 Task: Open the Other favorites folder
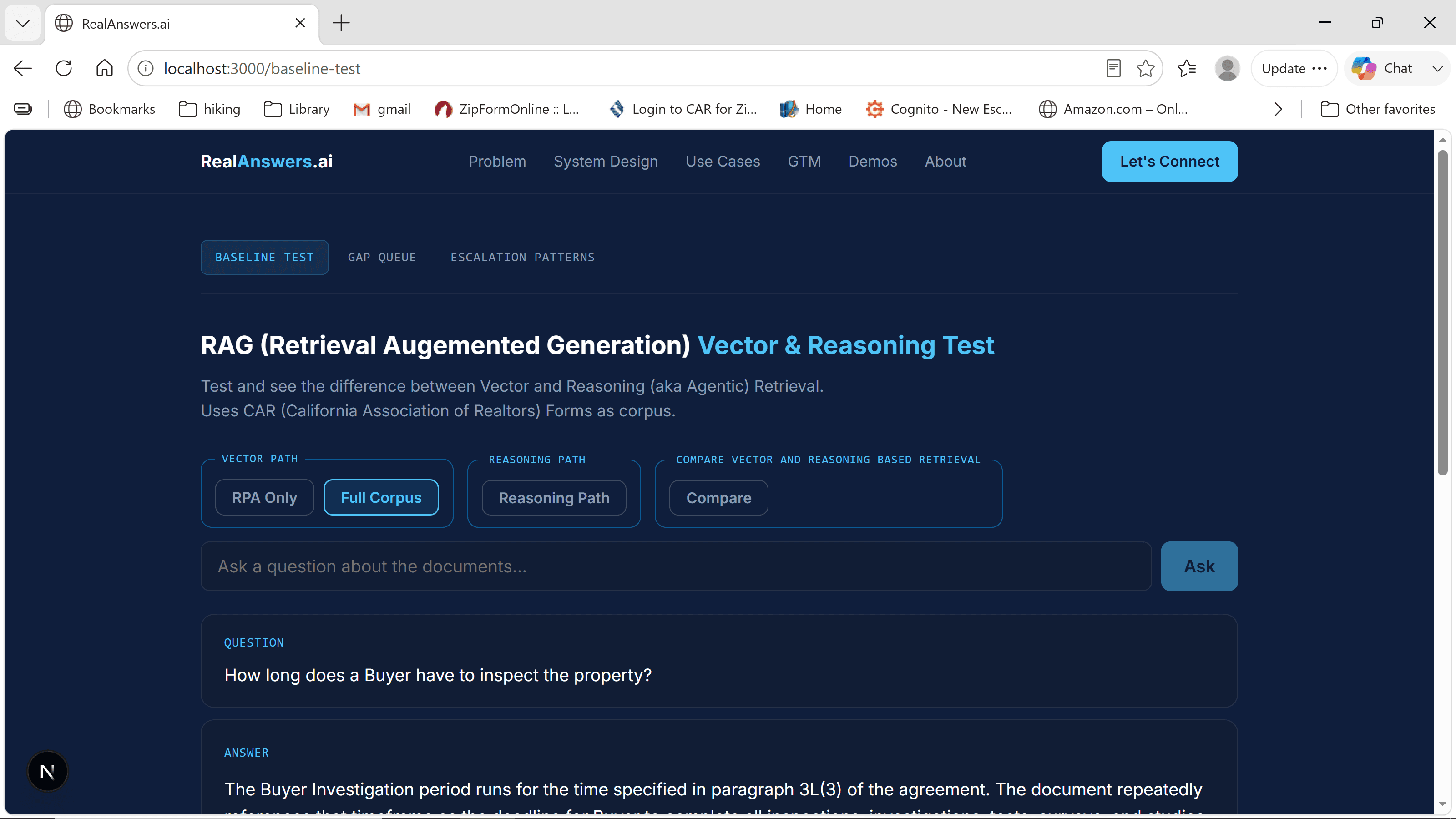click(x=1378, y=109)
